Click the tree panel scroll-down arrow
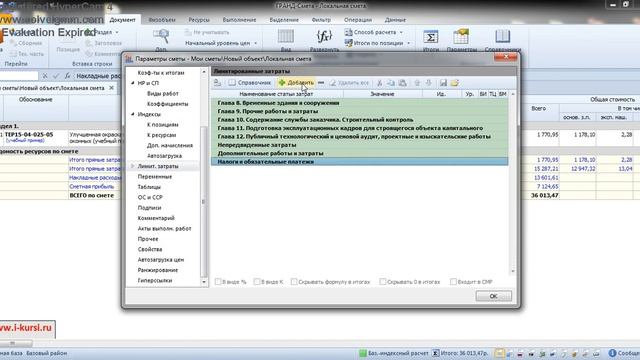 (x=204, y=282)
